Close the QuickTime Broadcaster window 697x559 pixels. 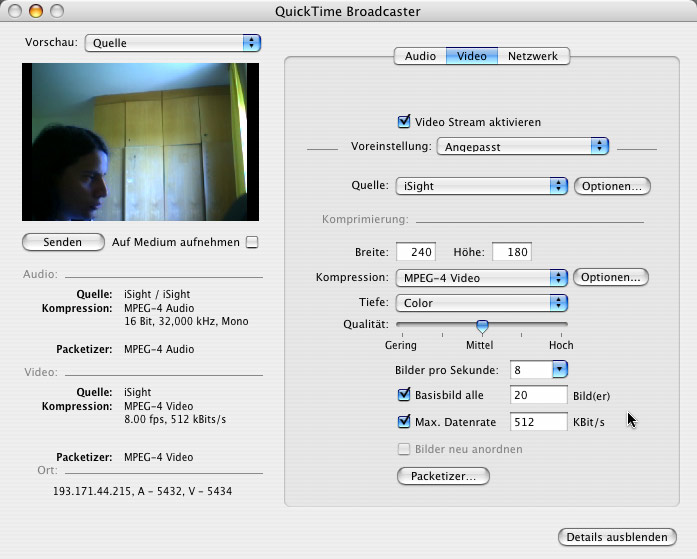click(15, 11)
